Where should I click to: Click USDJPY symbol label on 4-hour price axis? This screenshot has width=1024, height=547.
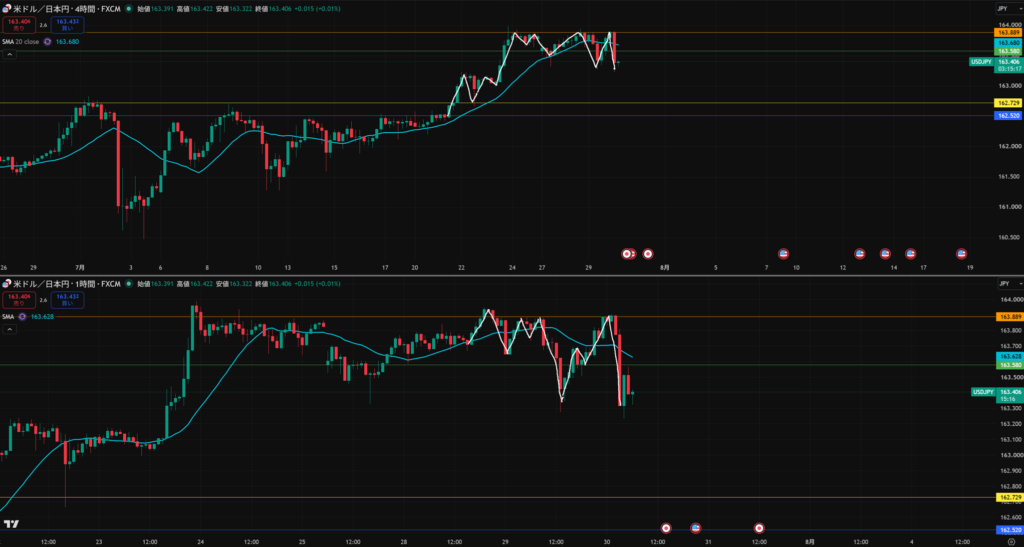coord(982,61)
